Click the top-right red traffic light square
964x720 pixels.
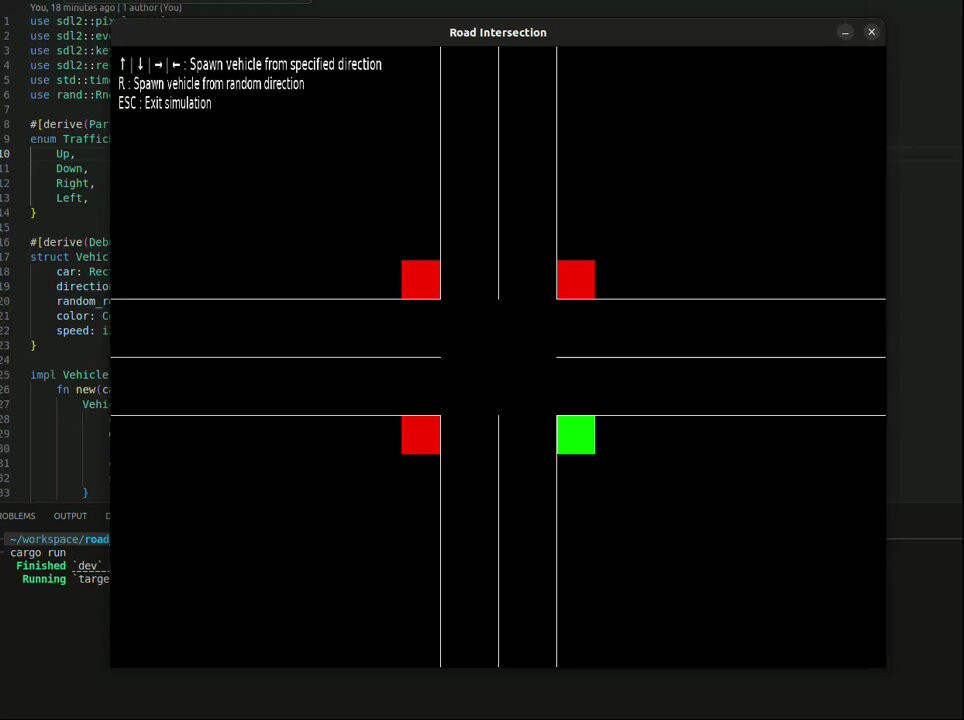click(x=576, y=280)
